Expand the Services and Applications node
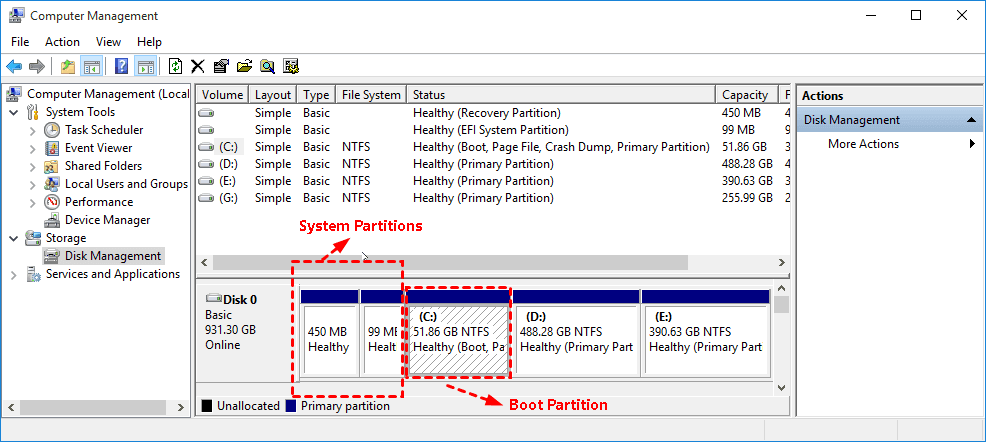Image resolution: width=986 pixels, height=442 pixels. [14, 274]
